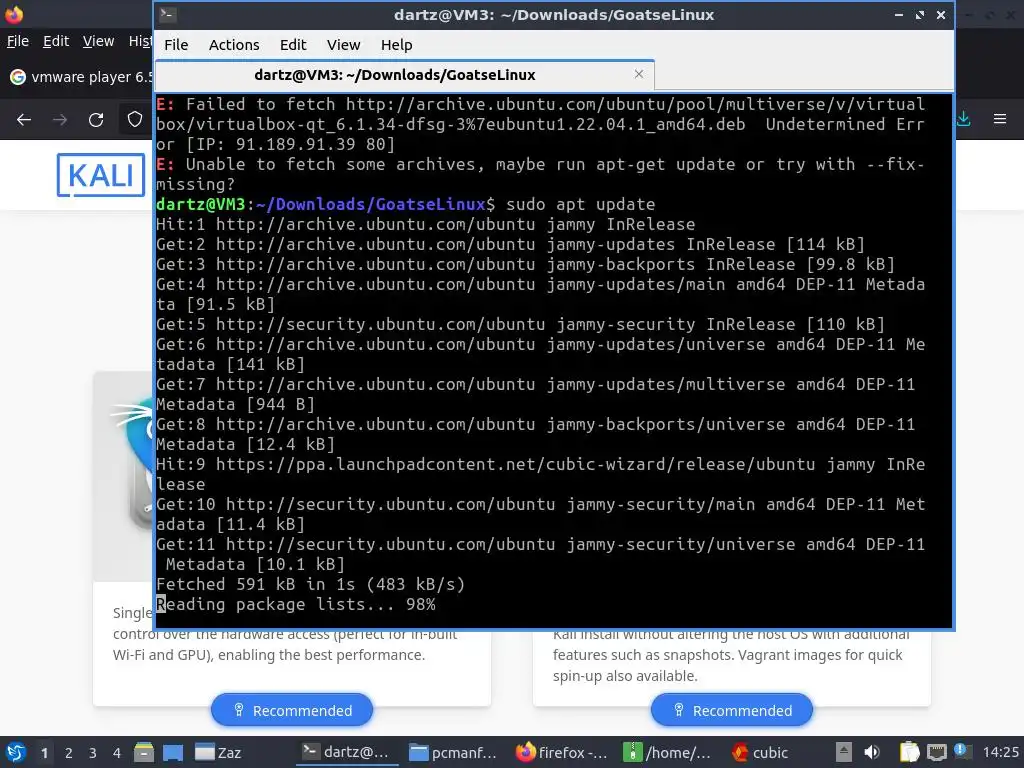Click the Get:5 security.ubuntu.com InRelease line
Image resolution: width=1024 pixels, height=768 pixels.
click(520, 324)
